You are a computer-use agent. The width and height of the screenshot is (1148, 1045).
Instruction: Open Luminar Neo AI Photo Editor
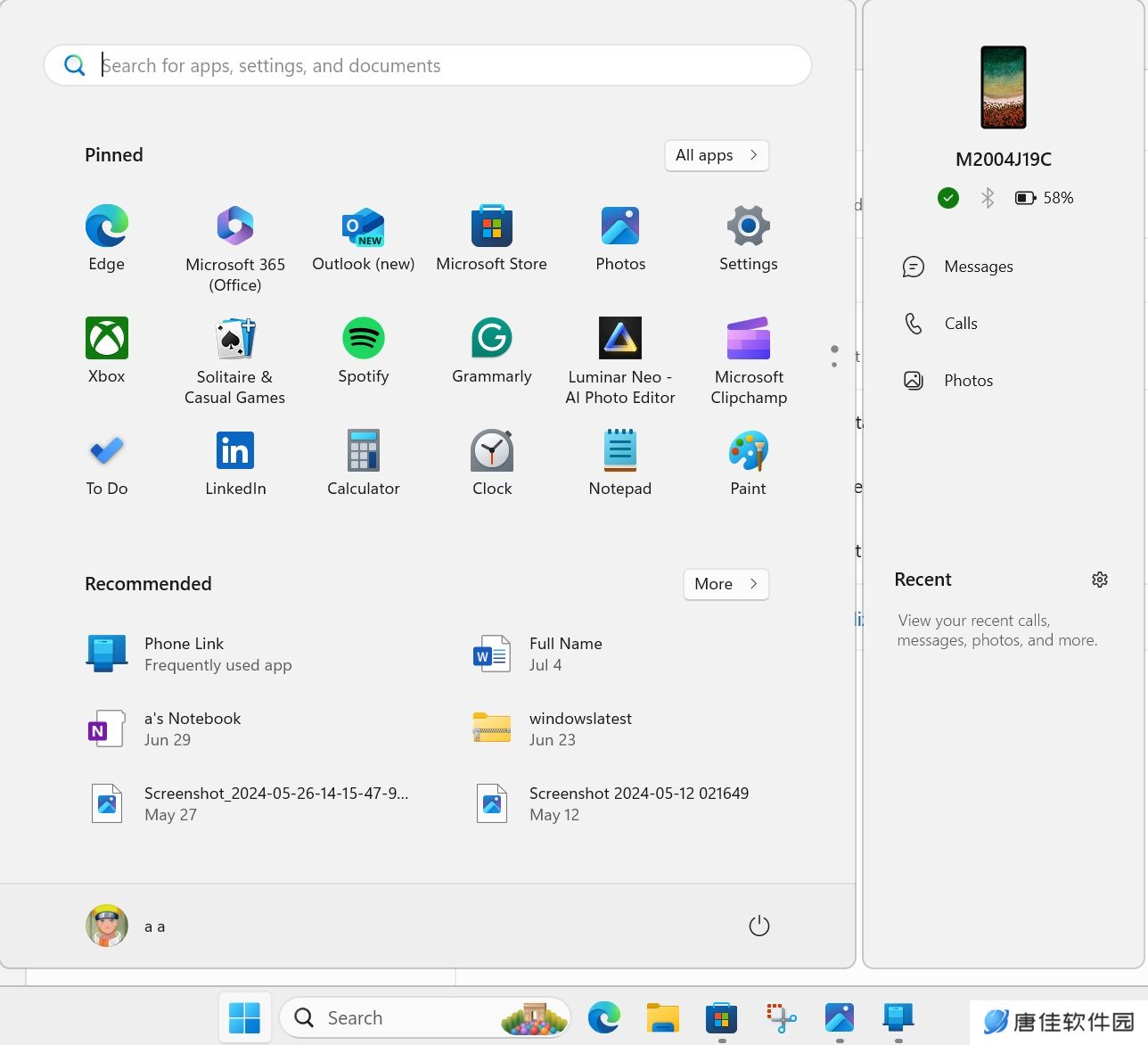tap(620, 361)
